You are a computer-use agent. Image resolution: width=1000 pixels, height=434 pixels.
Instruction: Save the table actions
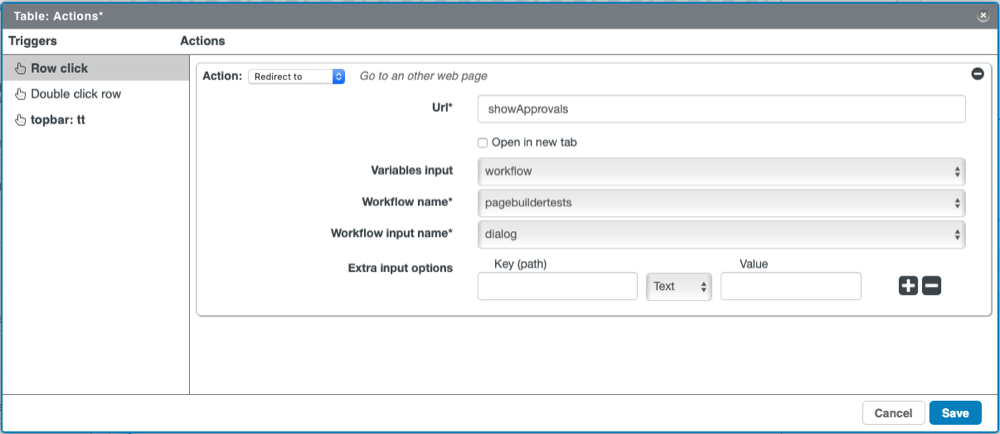955,413
